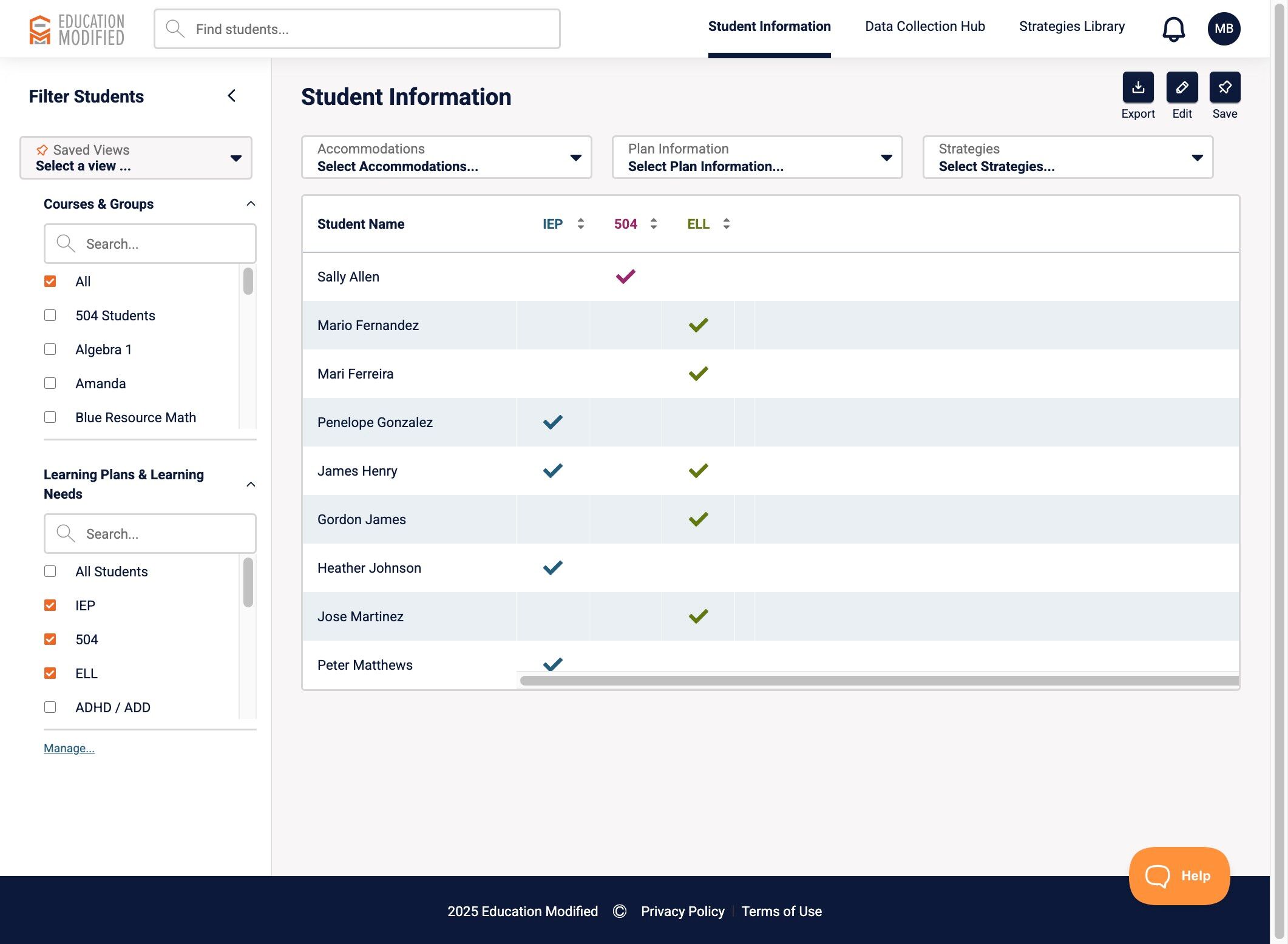Enable the ADHD / ADD checkbox
This screenshot has width=1288, height=944.
pos(50,707)
